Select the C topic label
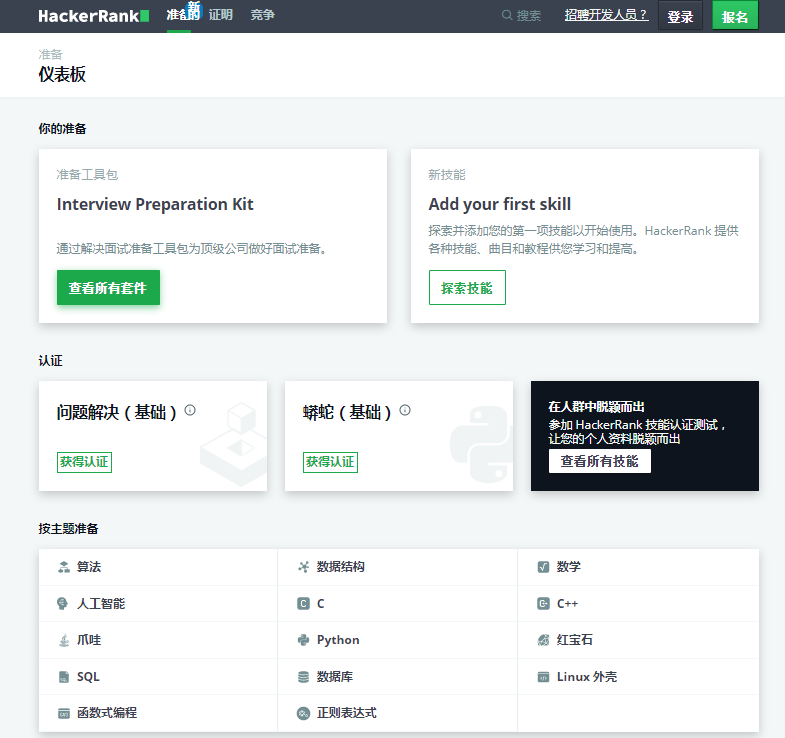 [320, 603]
